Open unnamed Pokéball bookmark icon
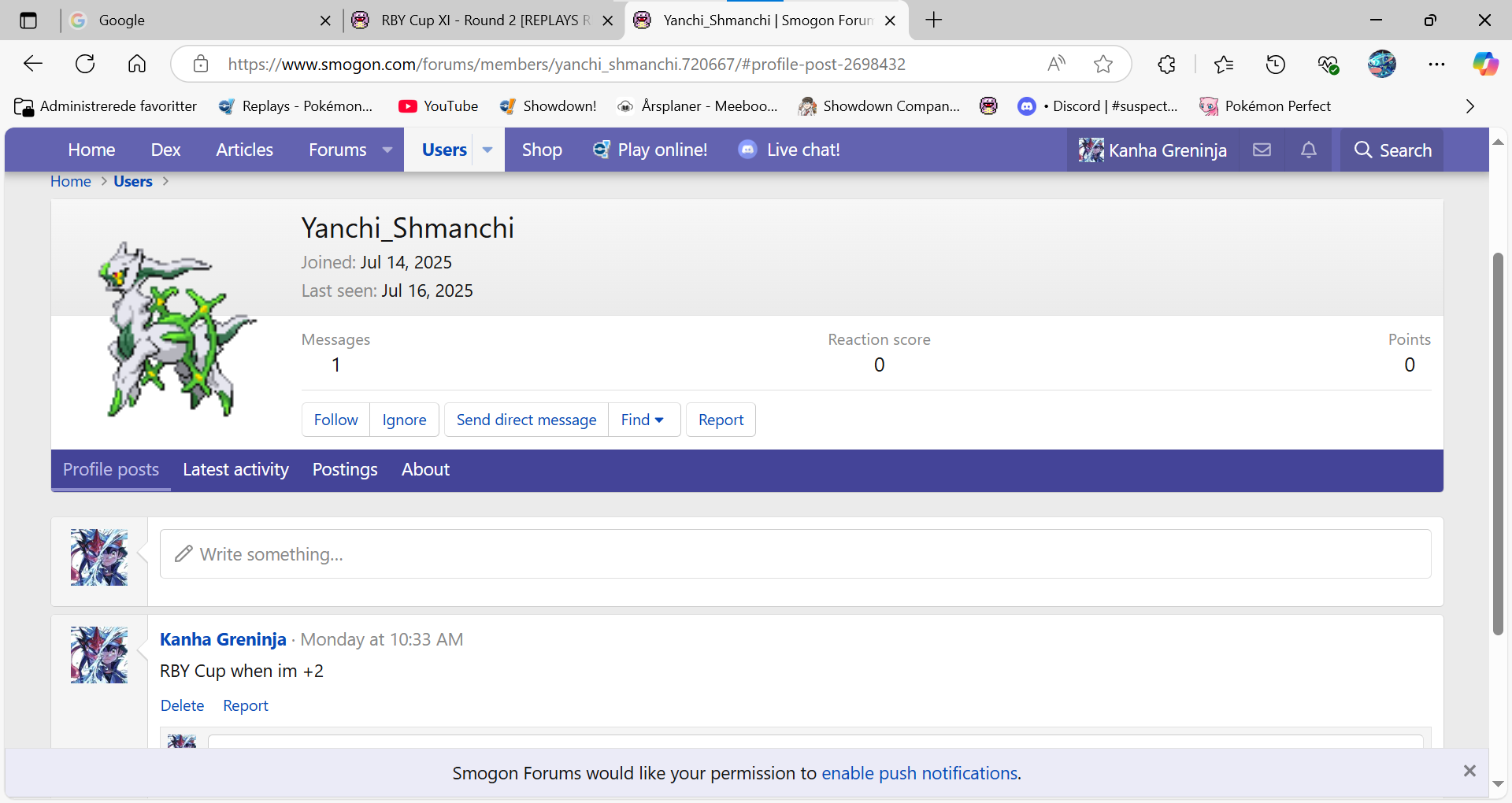Viewport: 1512px width, 803px height. pos(988,106)
